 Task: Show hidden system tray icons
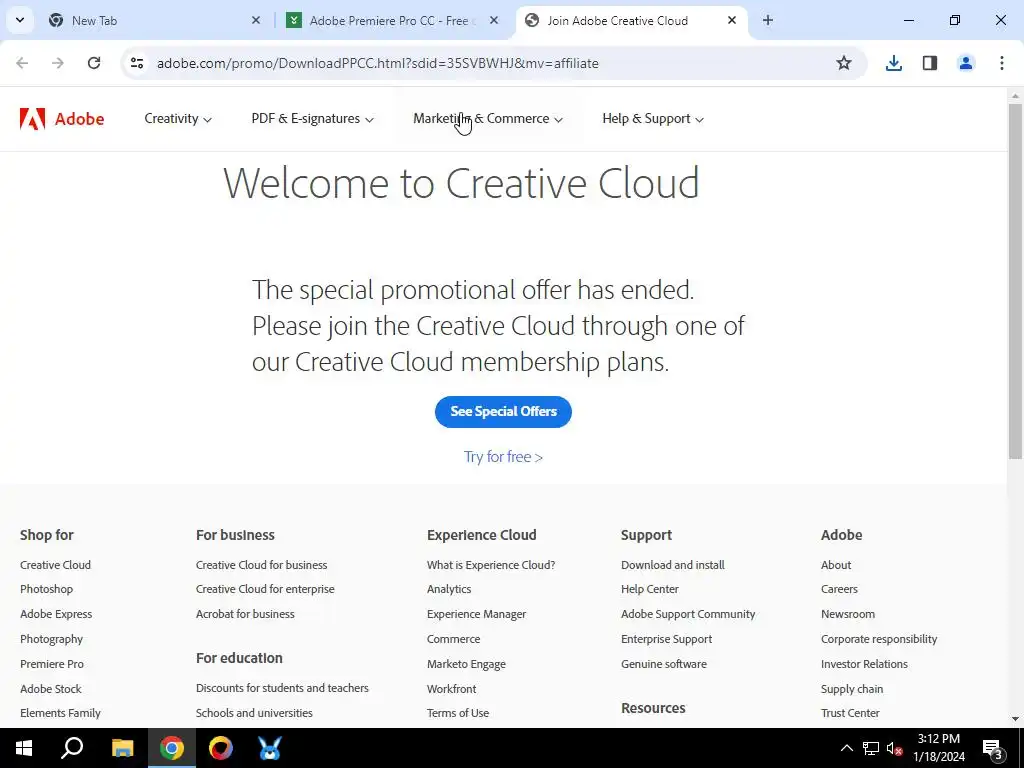846,748
